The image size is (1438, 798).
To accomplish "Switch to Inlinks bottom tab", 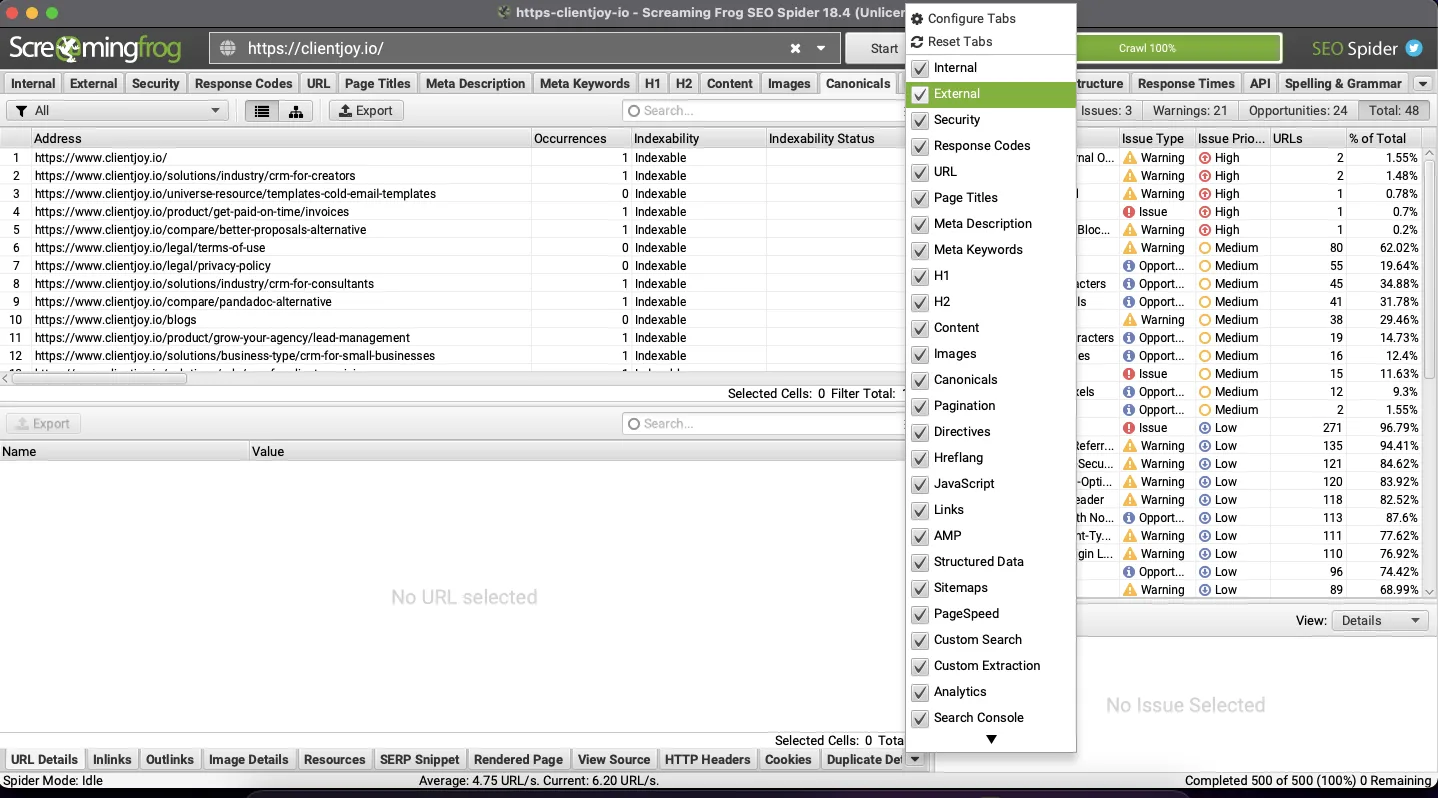I will 112,760.
